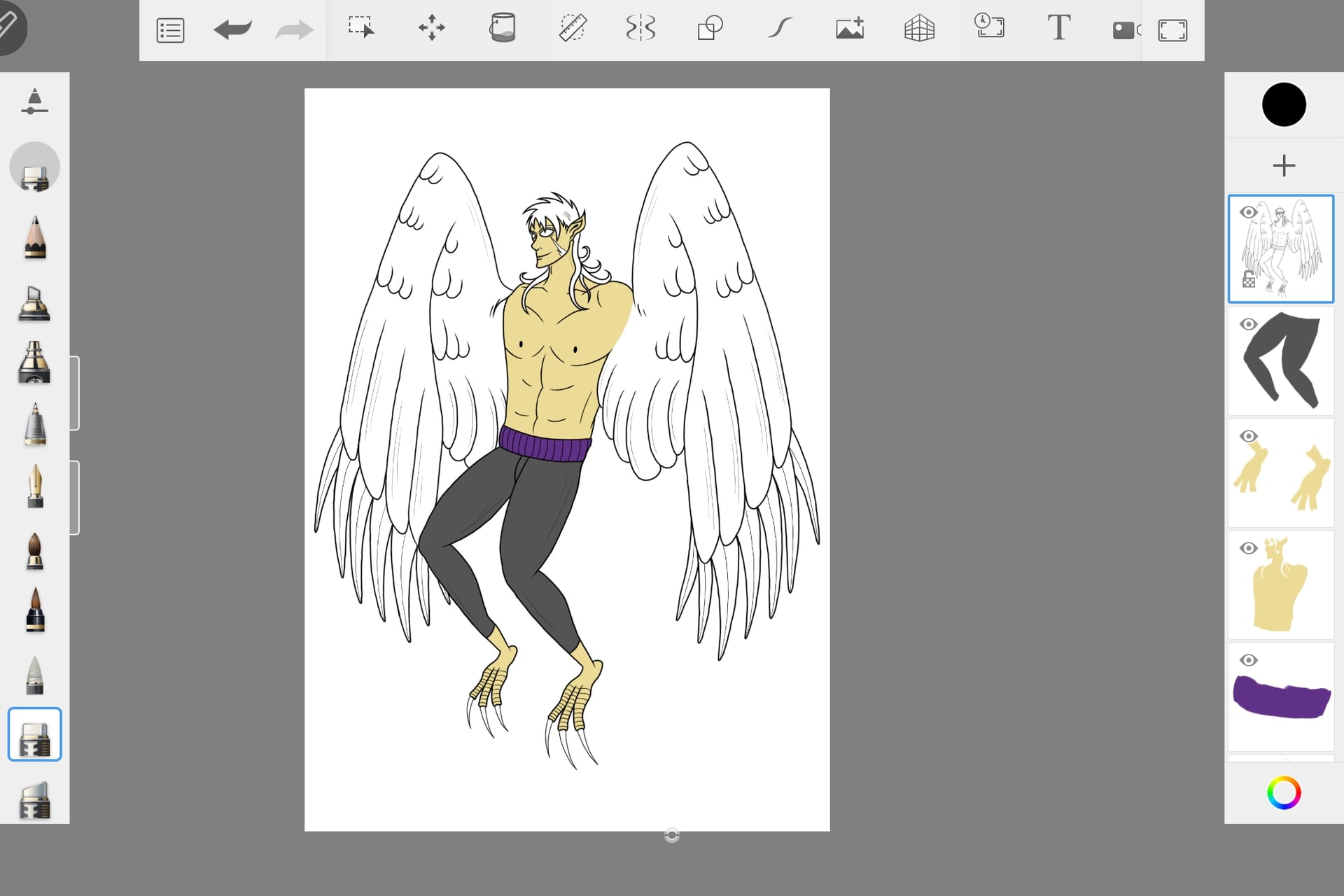Image resolution: width=1344 pixels, height=896 pixels.
Task: Select the grey smudge cone brush
Action: pos(34,675)
